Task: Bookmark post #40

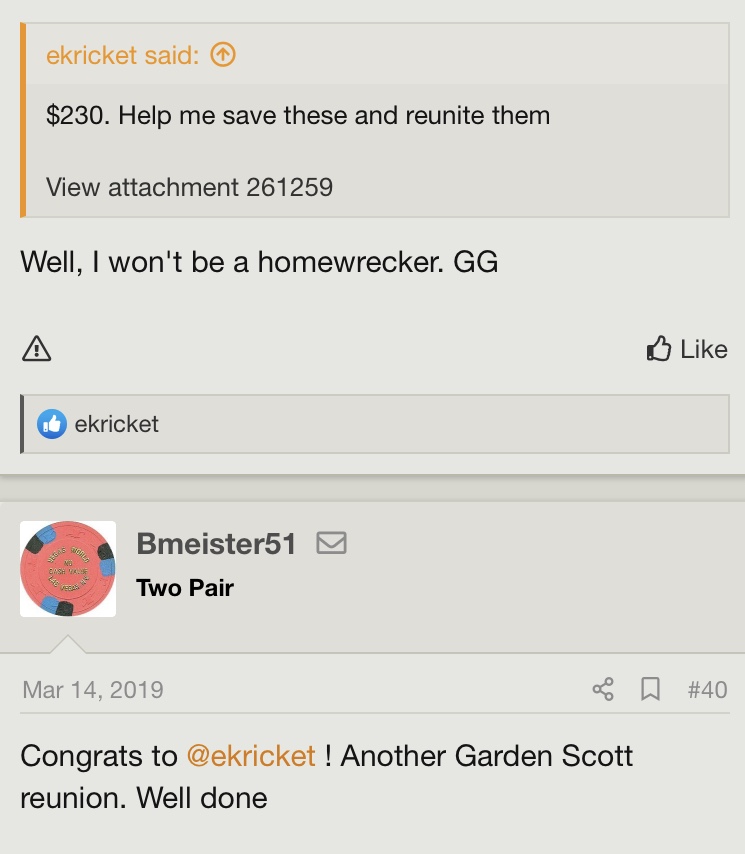Action: click(651, 689)
